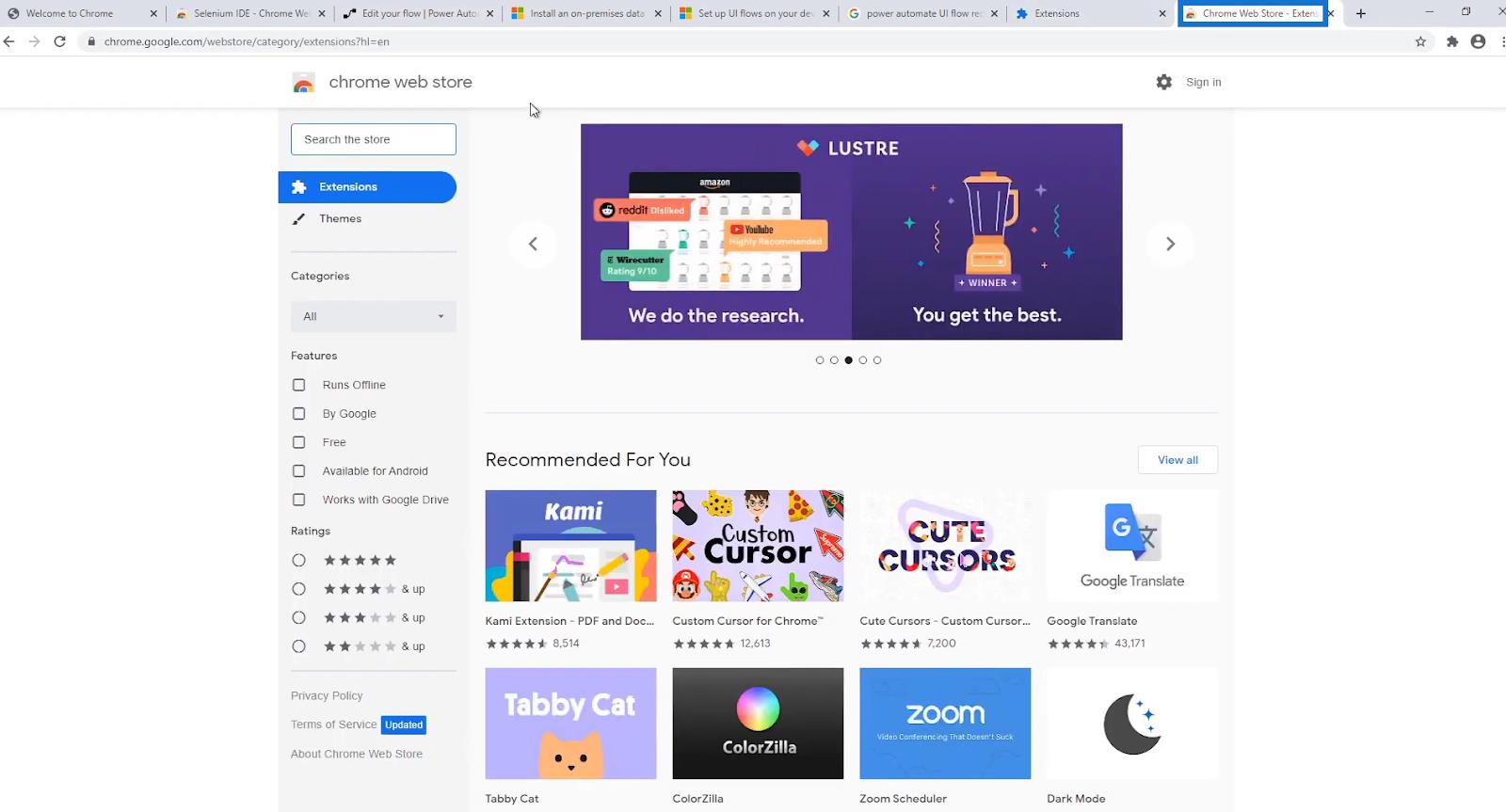Screen dimensions: 1506x812
Task: Show previous carousel slide
Action: coord(533,244)
